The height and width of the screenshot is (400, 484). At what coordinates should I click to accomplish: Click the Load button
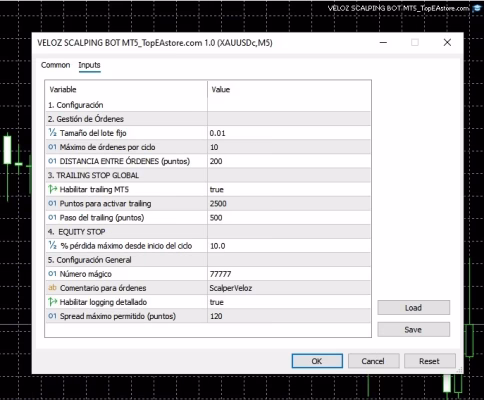(x=413, y=308)
